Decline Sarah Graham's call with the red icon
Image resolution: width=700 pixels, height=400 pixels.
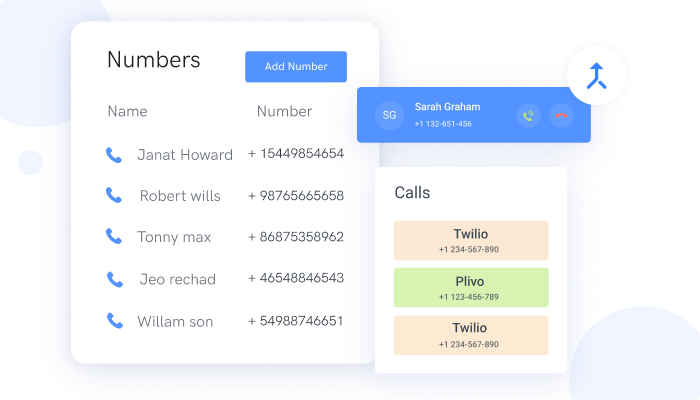point(561,116)
